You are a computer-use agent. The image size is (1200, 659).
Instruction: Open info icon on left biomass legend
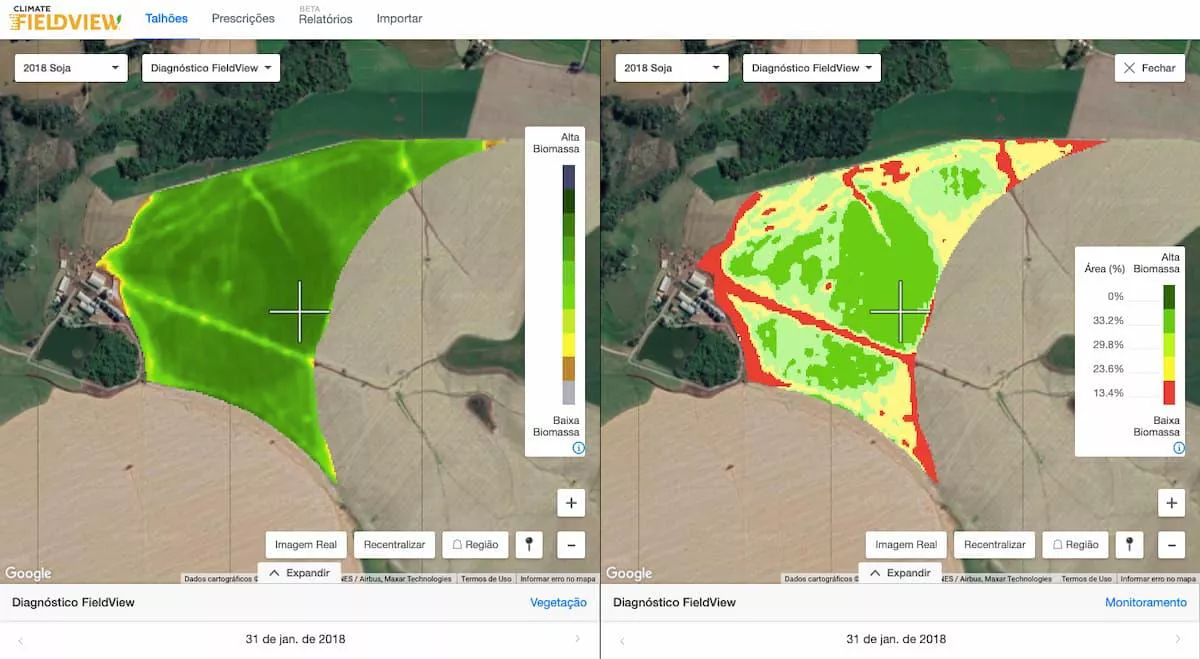coord(578,448)
